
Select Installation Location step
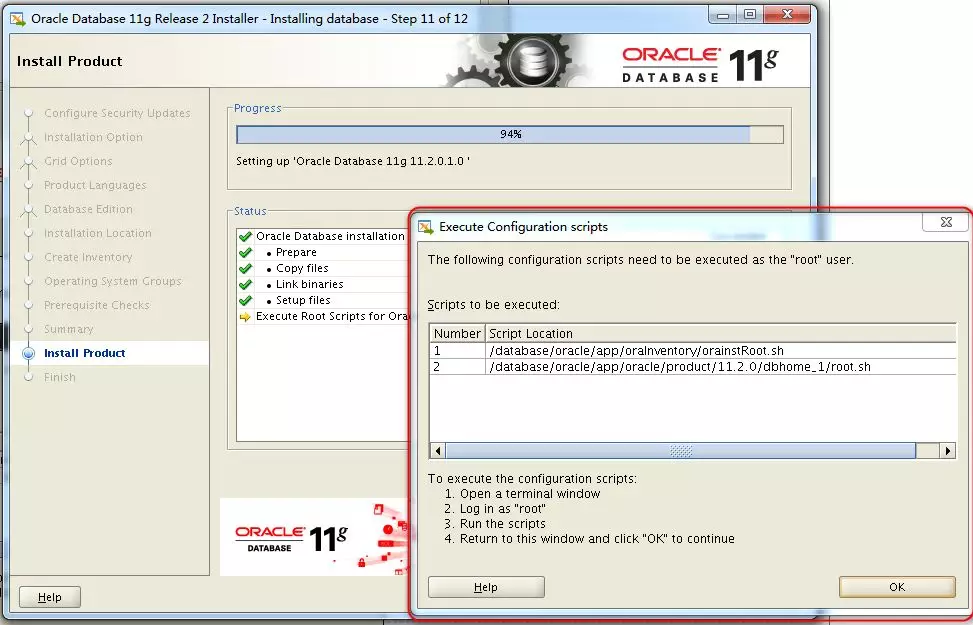point(97,233)
